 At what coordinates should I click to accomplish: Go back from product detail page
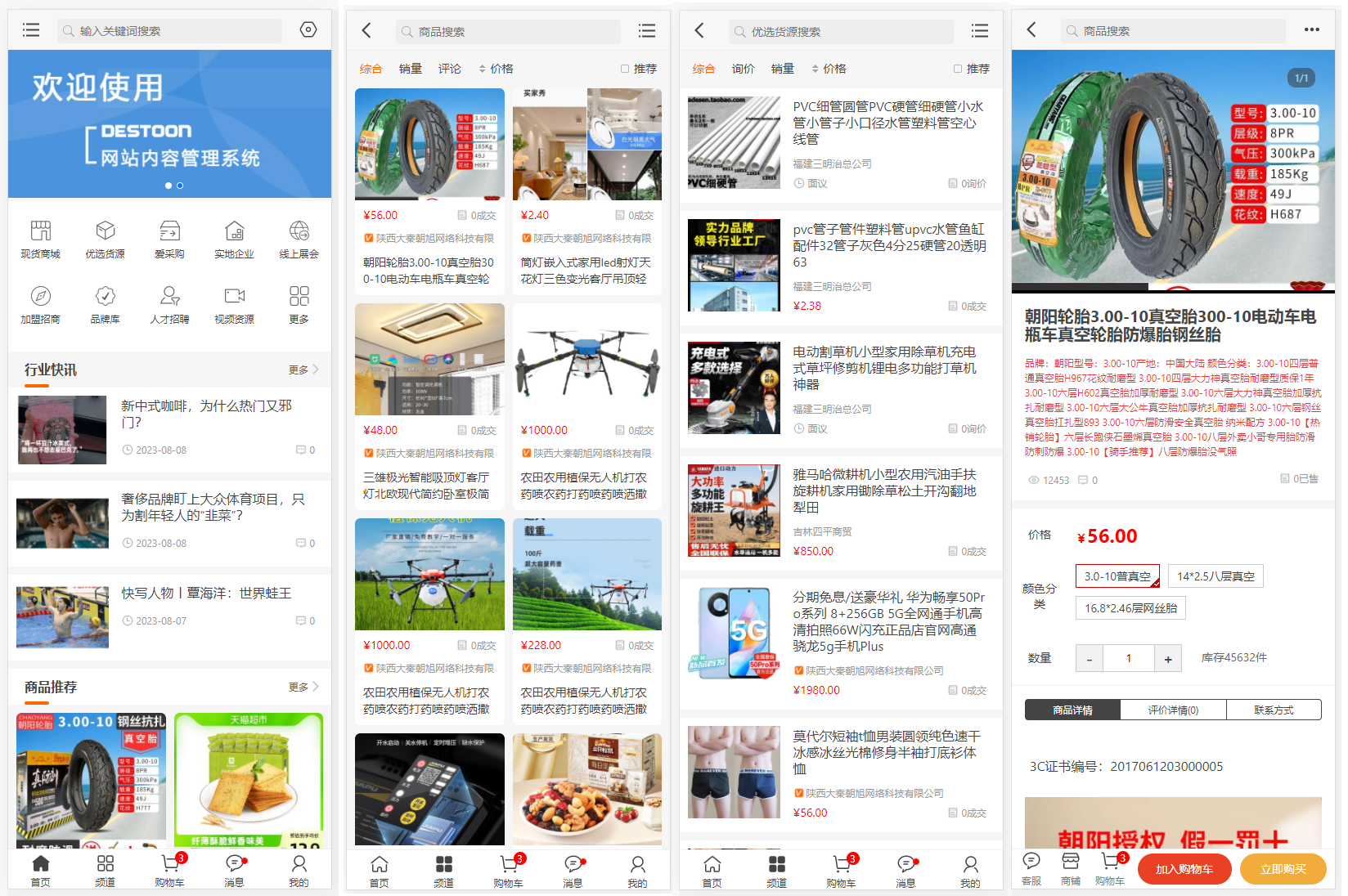tap(1031, 30)
